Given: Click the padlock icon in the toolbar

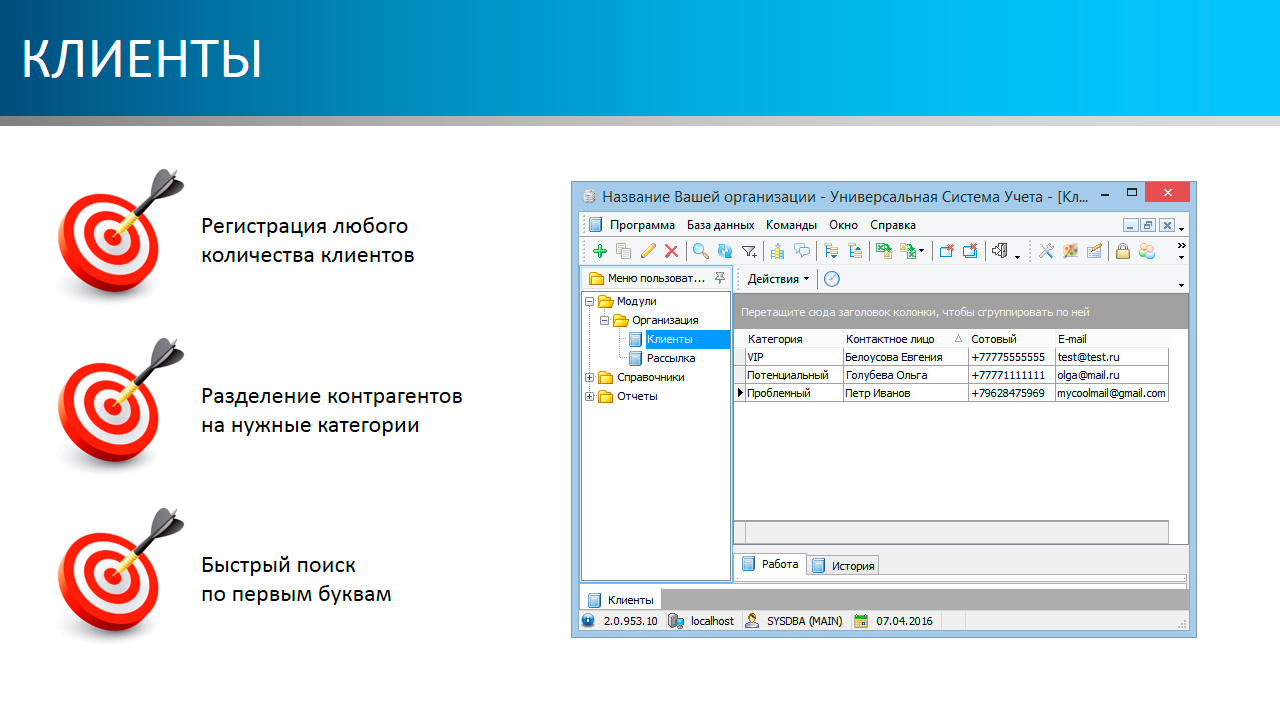Looking at the screenshot, I should (1123, 251).
